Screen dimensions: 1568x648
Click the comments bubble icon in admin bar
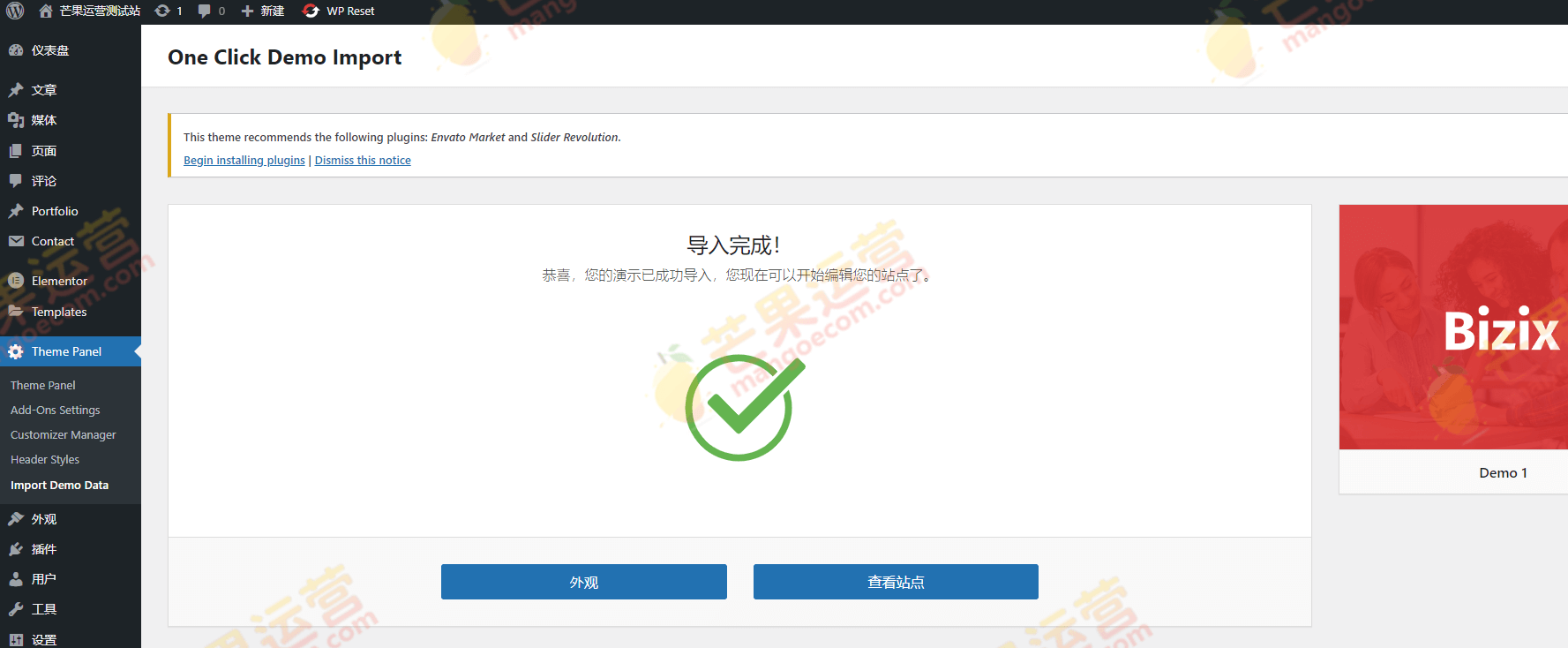coord(205,11)
